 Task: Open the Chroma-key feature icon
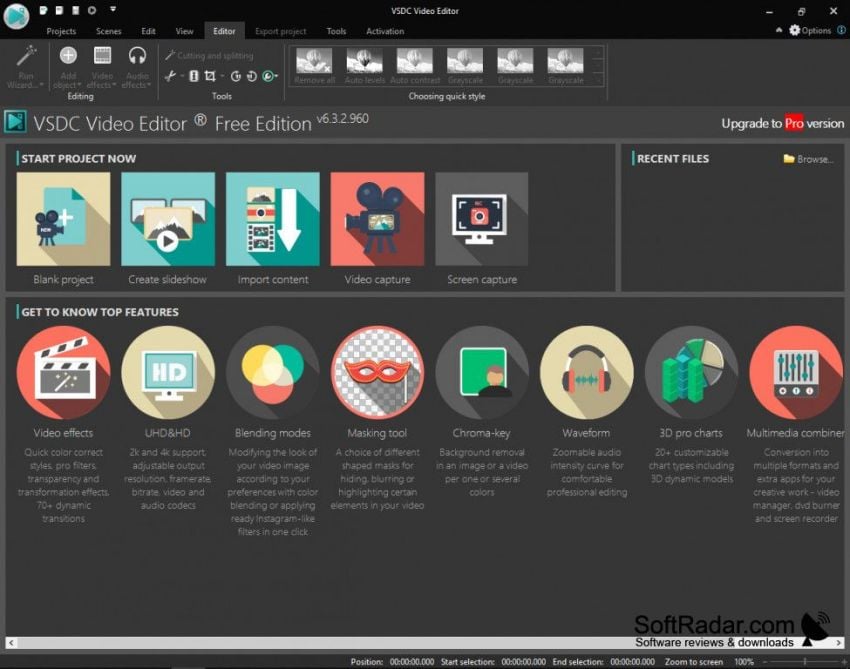point(482,372)
